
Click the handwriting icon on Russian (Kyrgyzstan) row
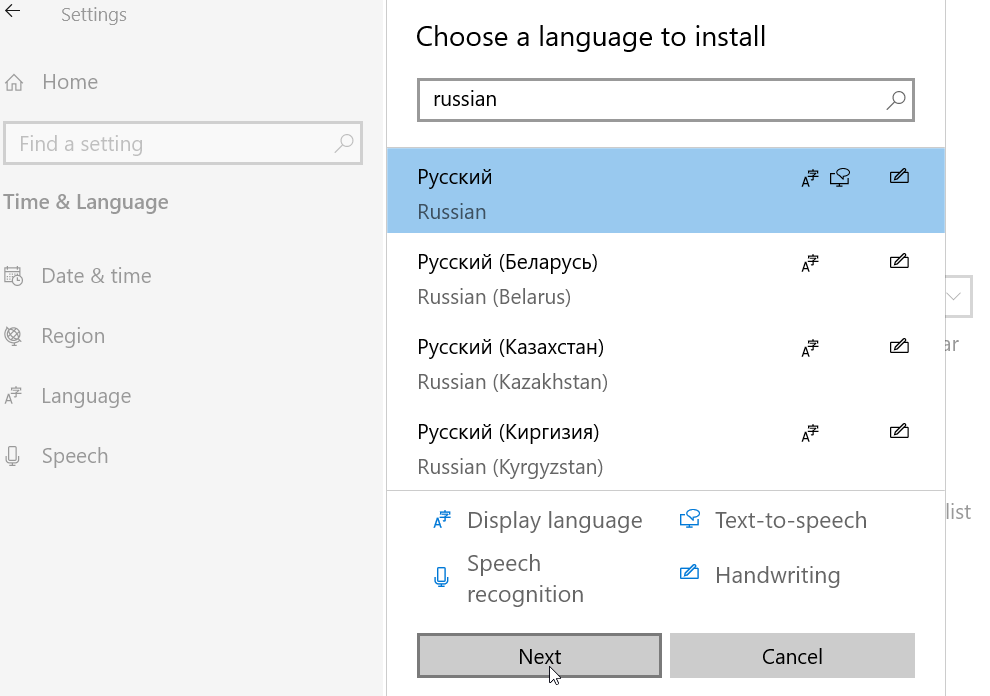point(899,433)
